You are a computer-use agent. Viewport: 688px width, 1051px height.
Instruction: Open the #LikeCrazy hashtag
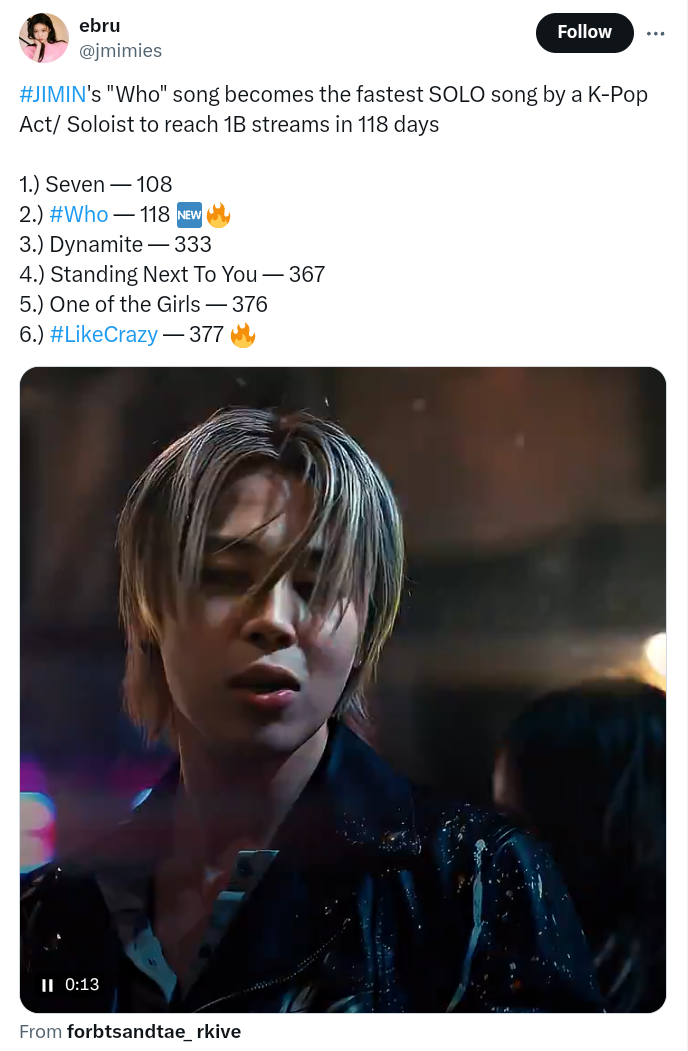[103, 334]
